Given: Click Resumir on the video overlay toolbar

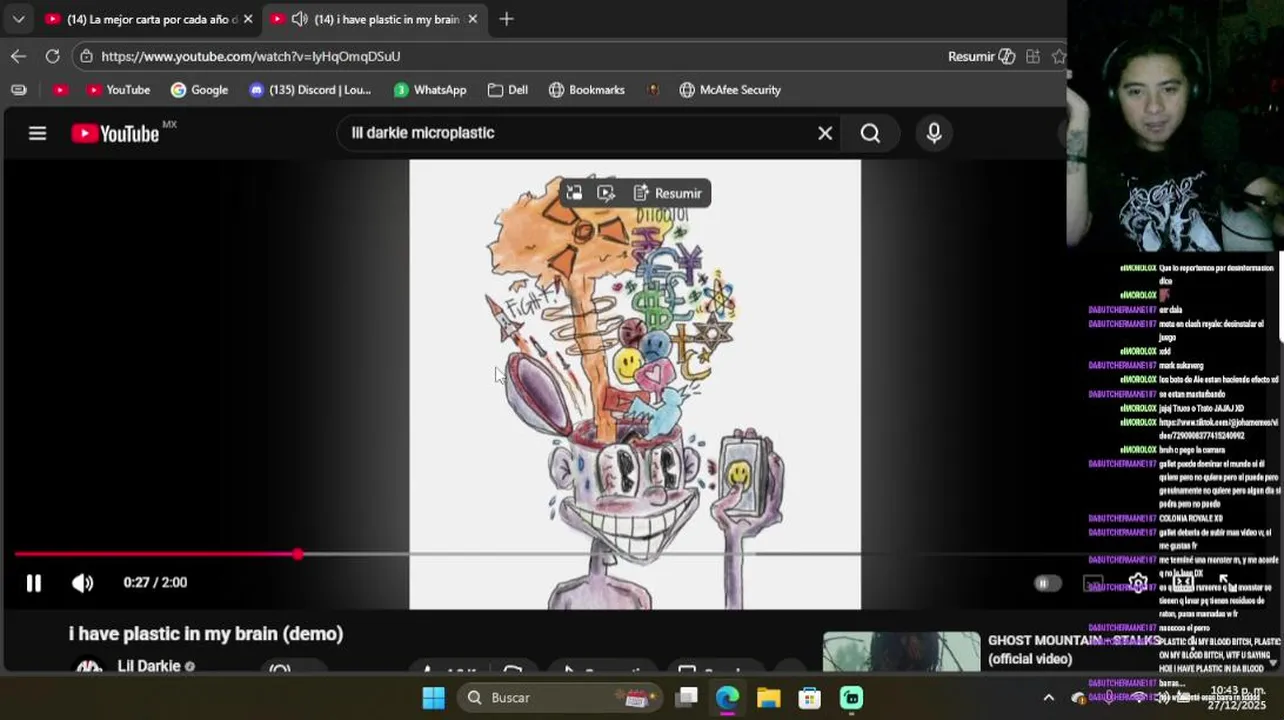Looking at the screenshot, I should (x=667, y=193).
